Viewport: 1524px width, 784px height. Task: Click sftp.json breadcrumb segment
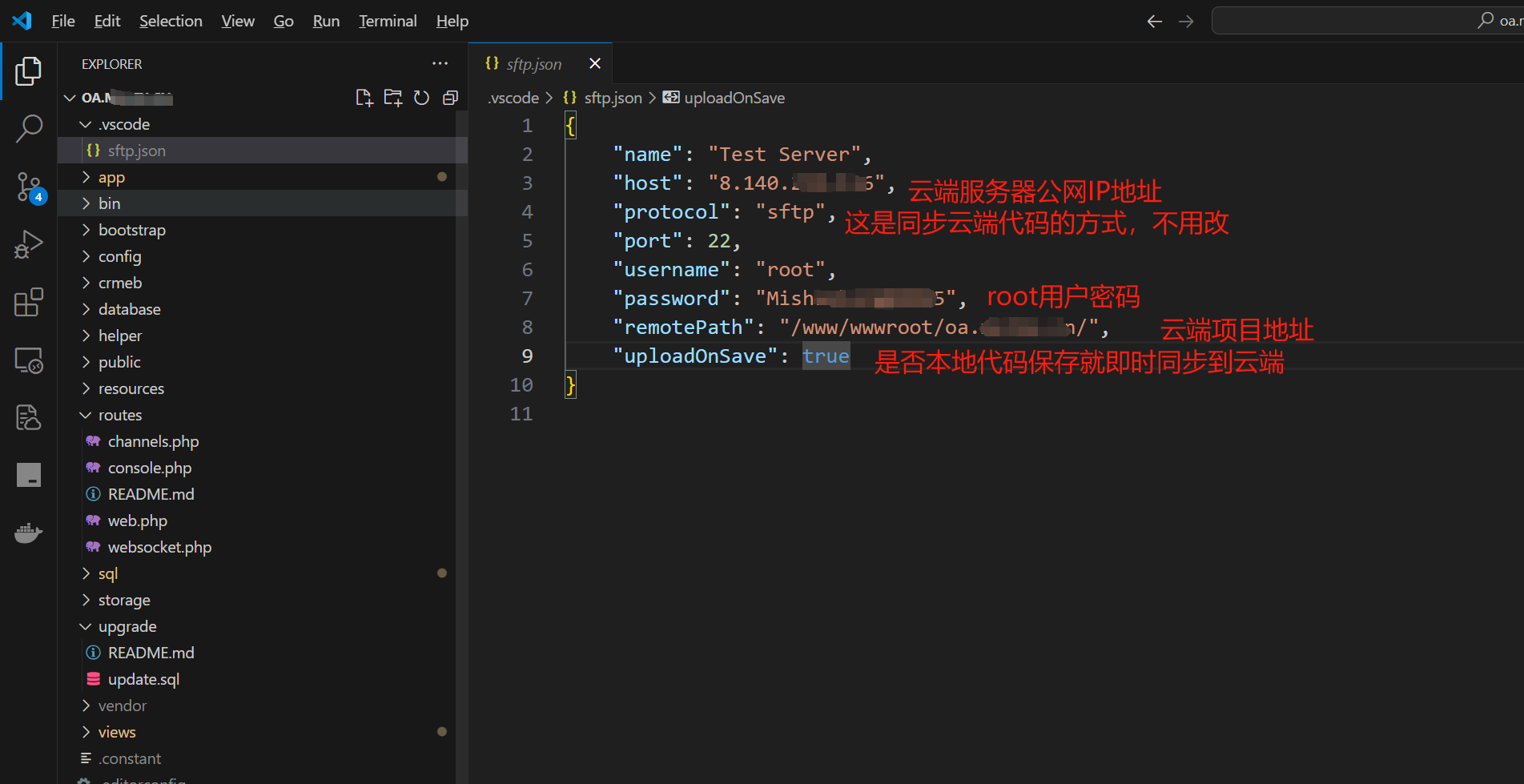click(x=603, y=98)
